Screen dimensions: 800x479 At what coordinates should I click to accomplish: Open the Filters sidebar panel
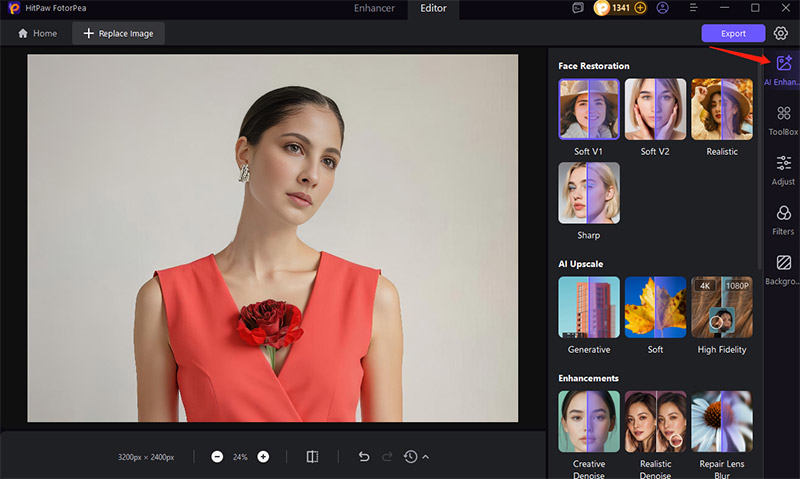point(783,213)
